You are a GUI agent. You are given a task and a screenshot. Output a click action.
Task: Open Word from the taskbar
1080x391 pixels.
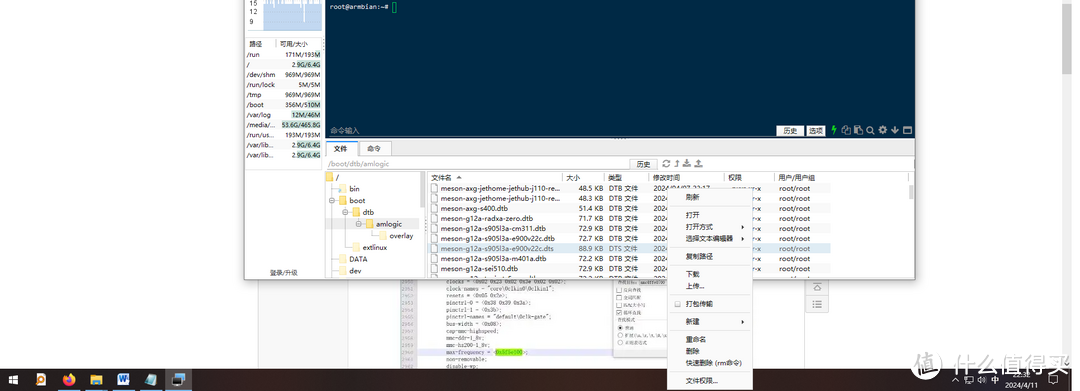coord(123,379)
